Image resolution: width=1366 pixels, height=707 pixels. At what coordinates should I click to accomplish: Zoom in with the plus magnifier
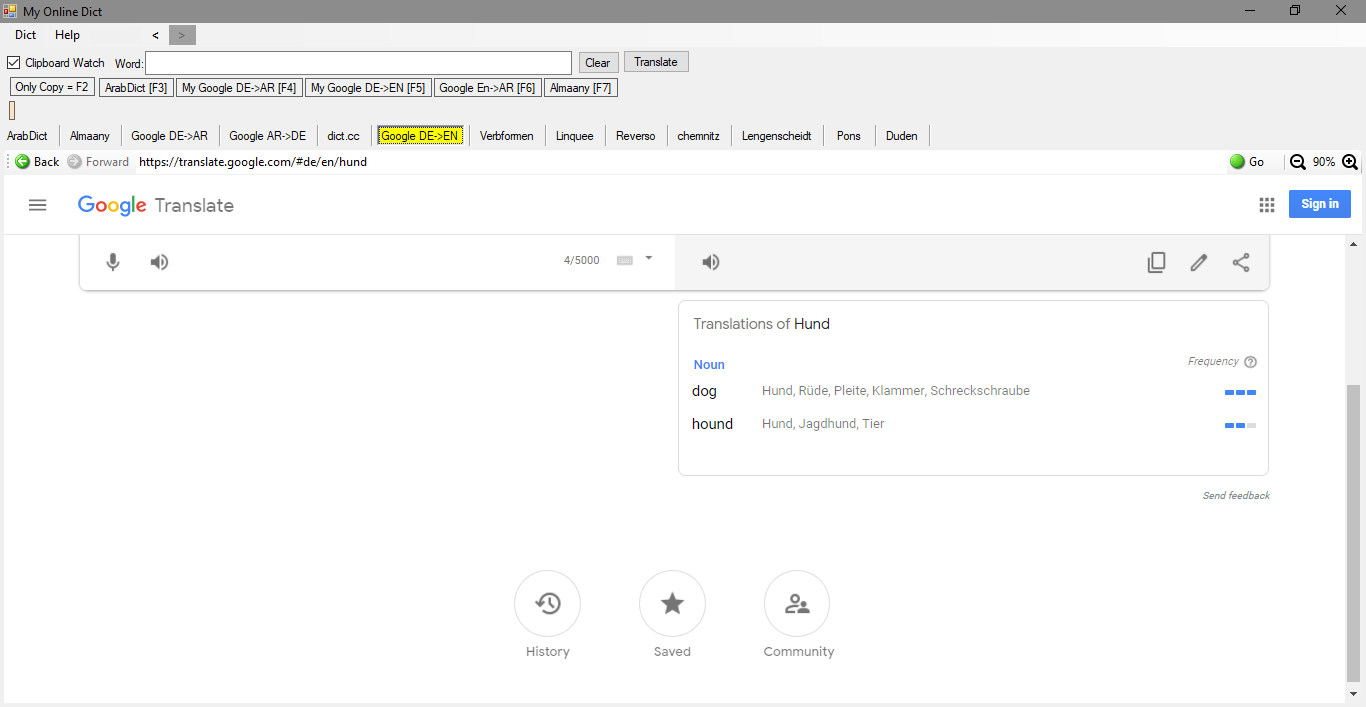click(1349, 162)
